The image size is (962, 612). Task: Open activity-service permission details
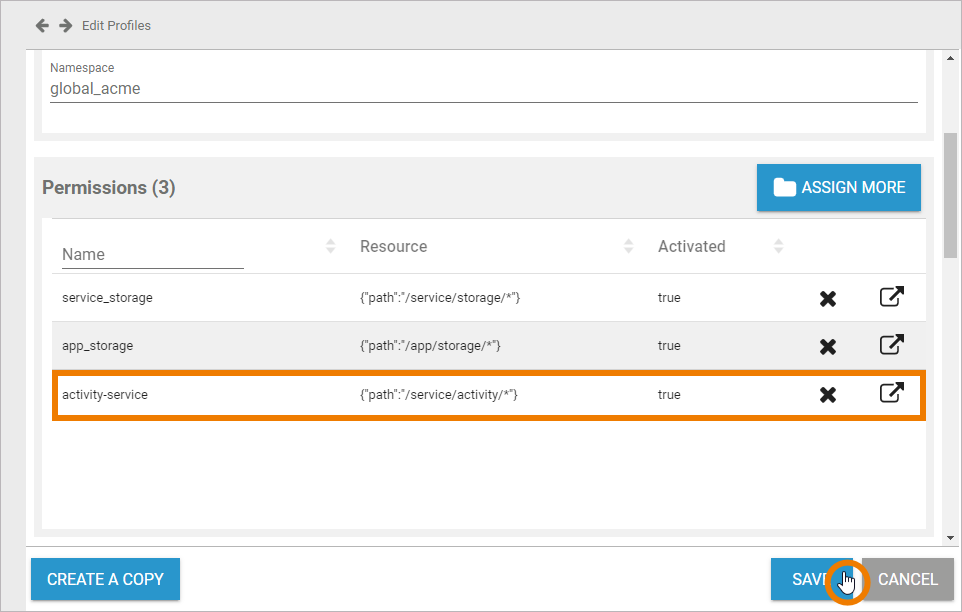(x=891, y=393)
